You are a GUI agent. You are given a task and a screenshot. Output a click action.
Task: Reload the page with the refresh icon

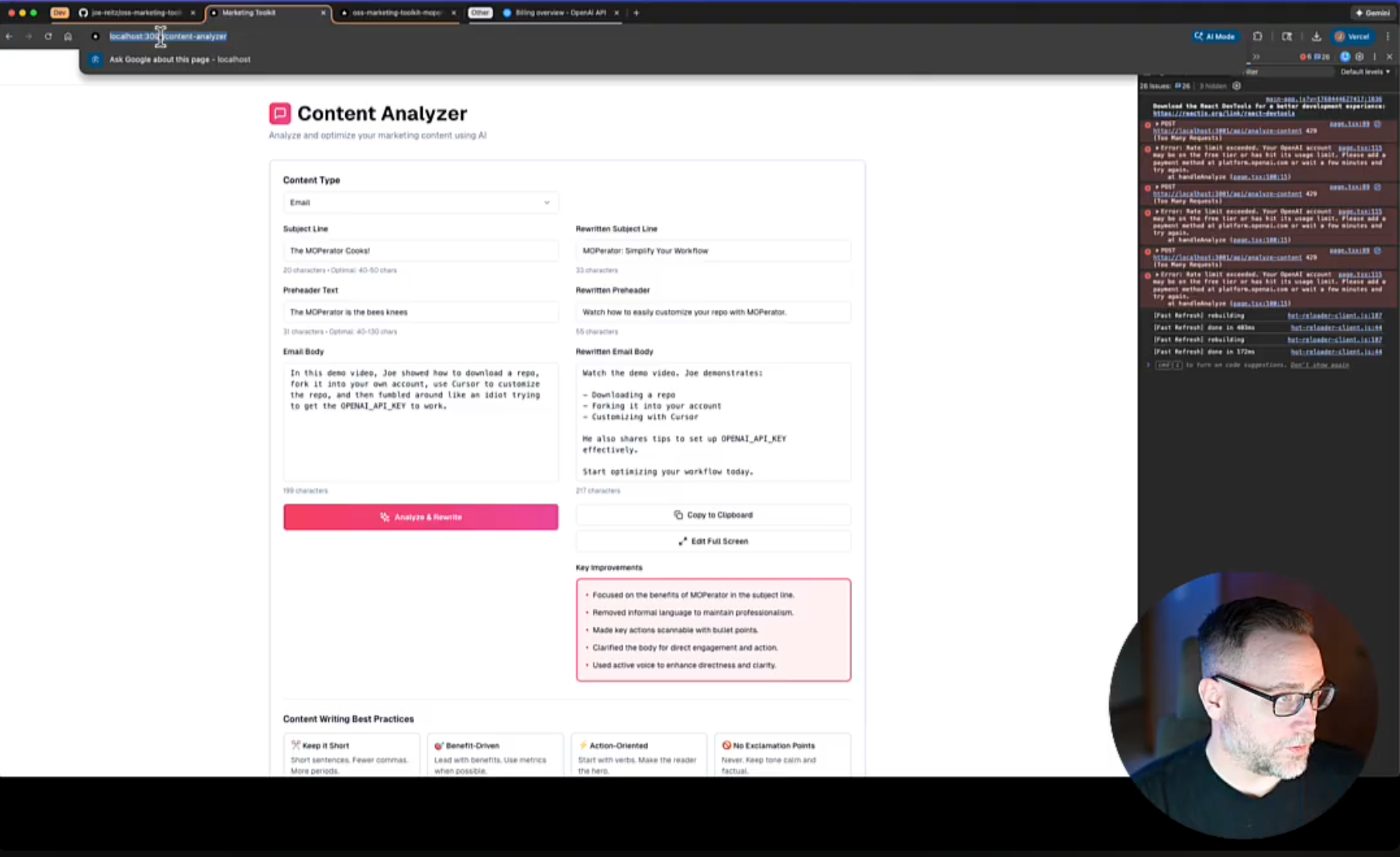coord(48,36)
